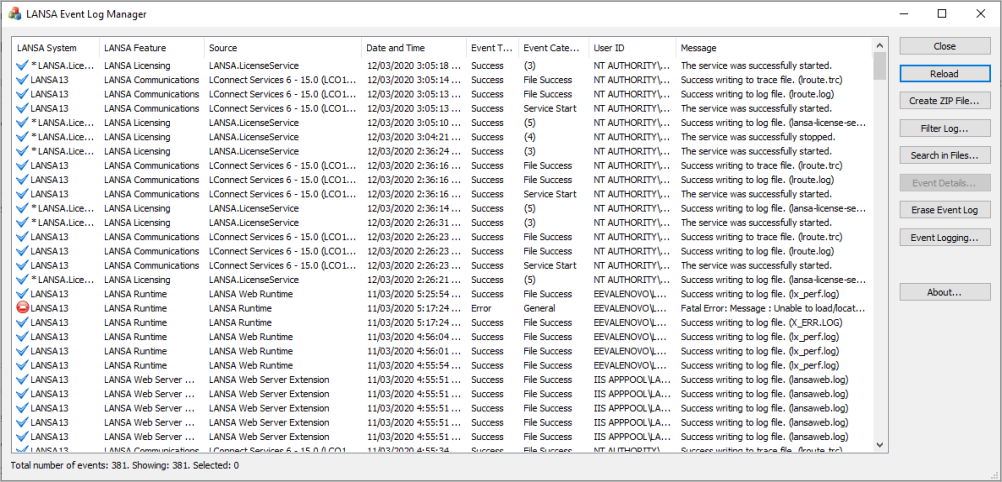1002x482 pixels.
Task: Click the checkmark icon beside the lroute.trc 3:05:14 event
Action: [22, 80]
